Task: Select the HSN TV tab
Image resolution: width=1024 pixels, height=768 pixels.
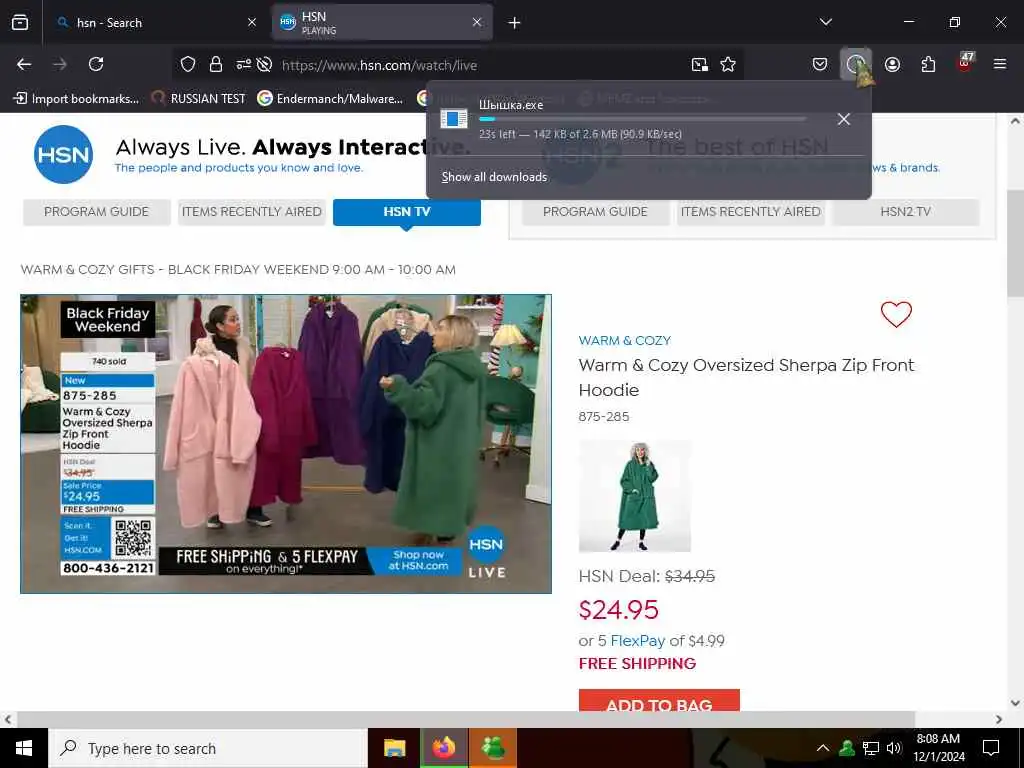Action: coord(407,212)
